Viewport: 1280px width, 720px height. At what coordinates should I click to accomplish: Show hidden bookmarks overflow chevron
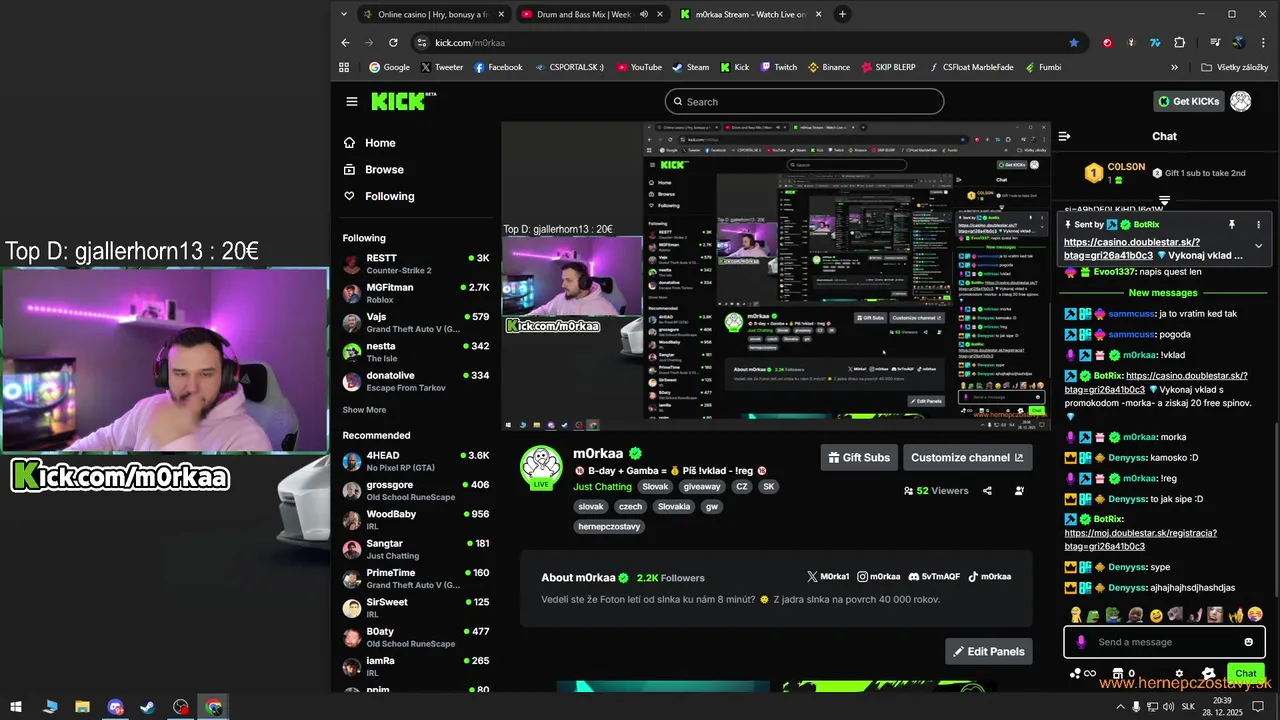[x=1174, y=68]
